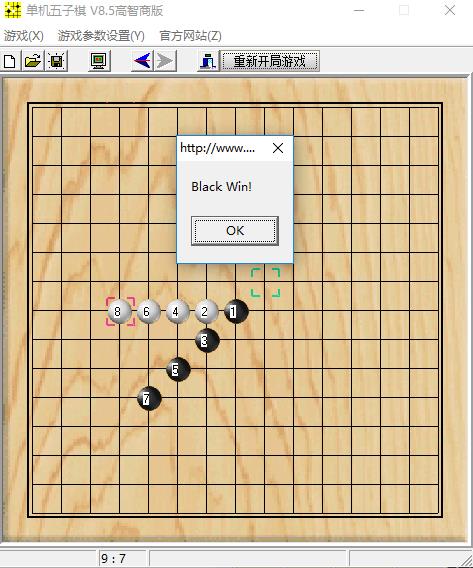
Task: Open the 官方网站(Z) menu
Action: (x=191, y=36)
